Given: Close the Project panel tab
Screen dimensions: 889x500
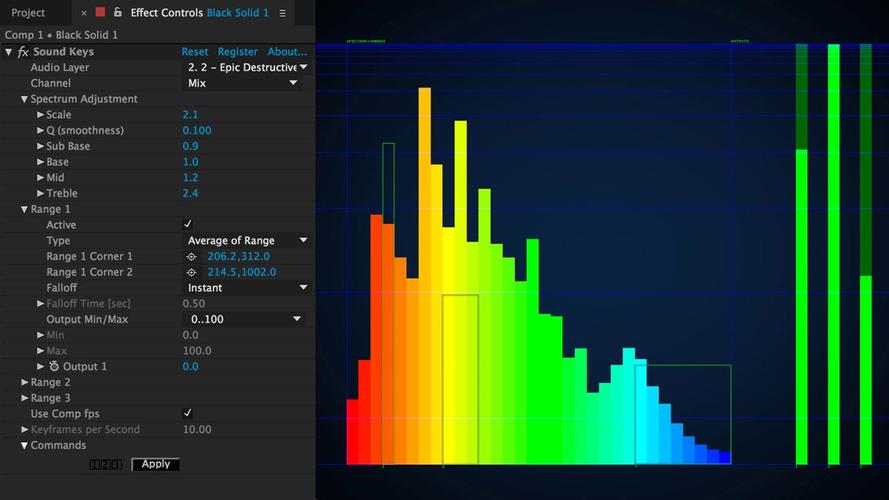Looking at the screenshot, I should [84, 13].
